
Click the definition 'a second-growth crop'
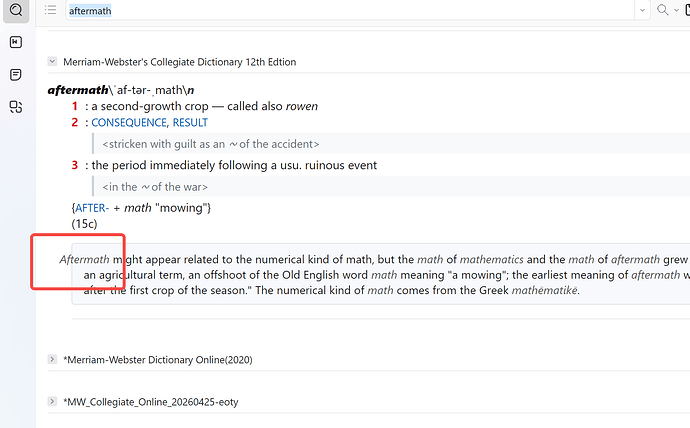point(150,106)
